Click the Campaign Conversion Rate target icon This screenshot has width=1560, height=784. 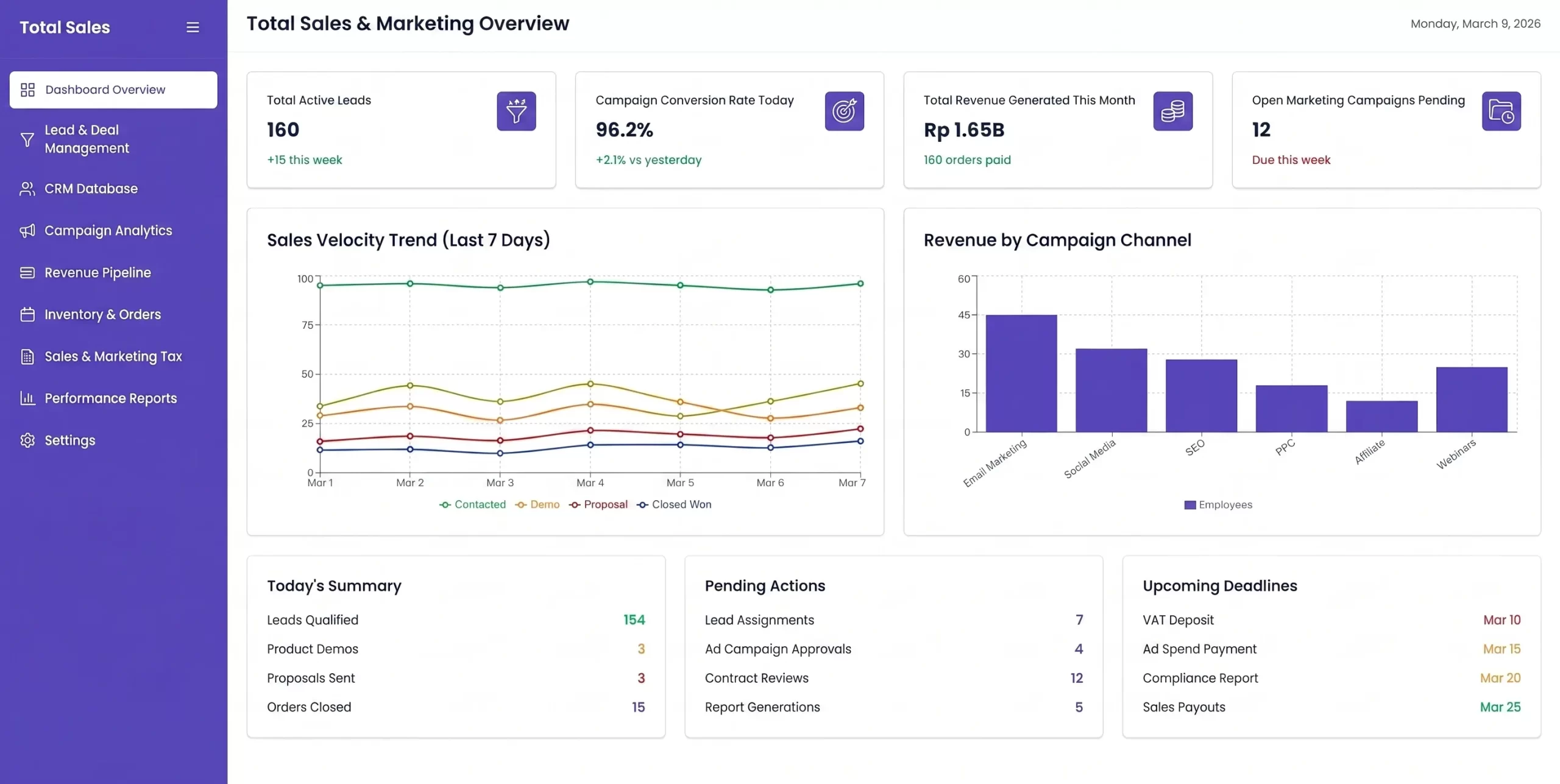[x=844, y=111]
